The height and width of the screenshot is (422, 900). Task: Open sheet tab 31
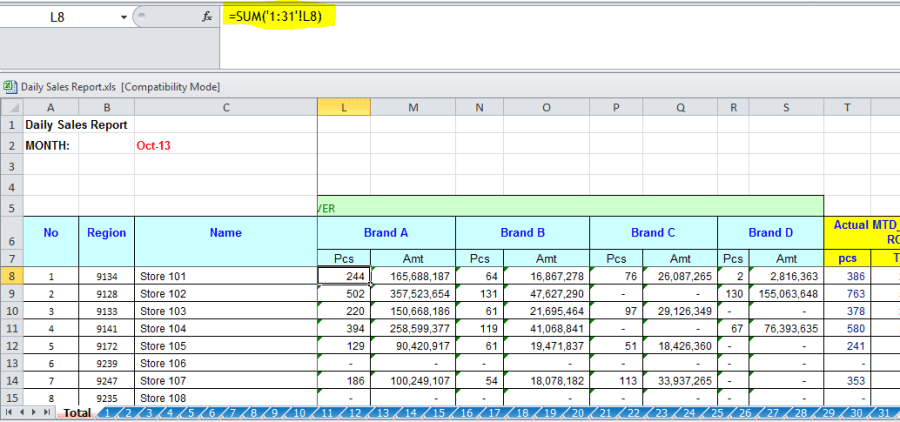point(883,412)
